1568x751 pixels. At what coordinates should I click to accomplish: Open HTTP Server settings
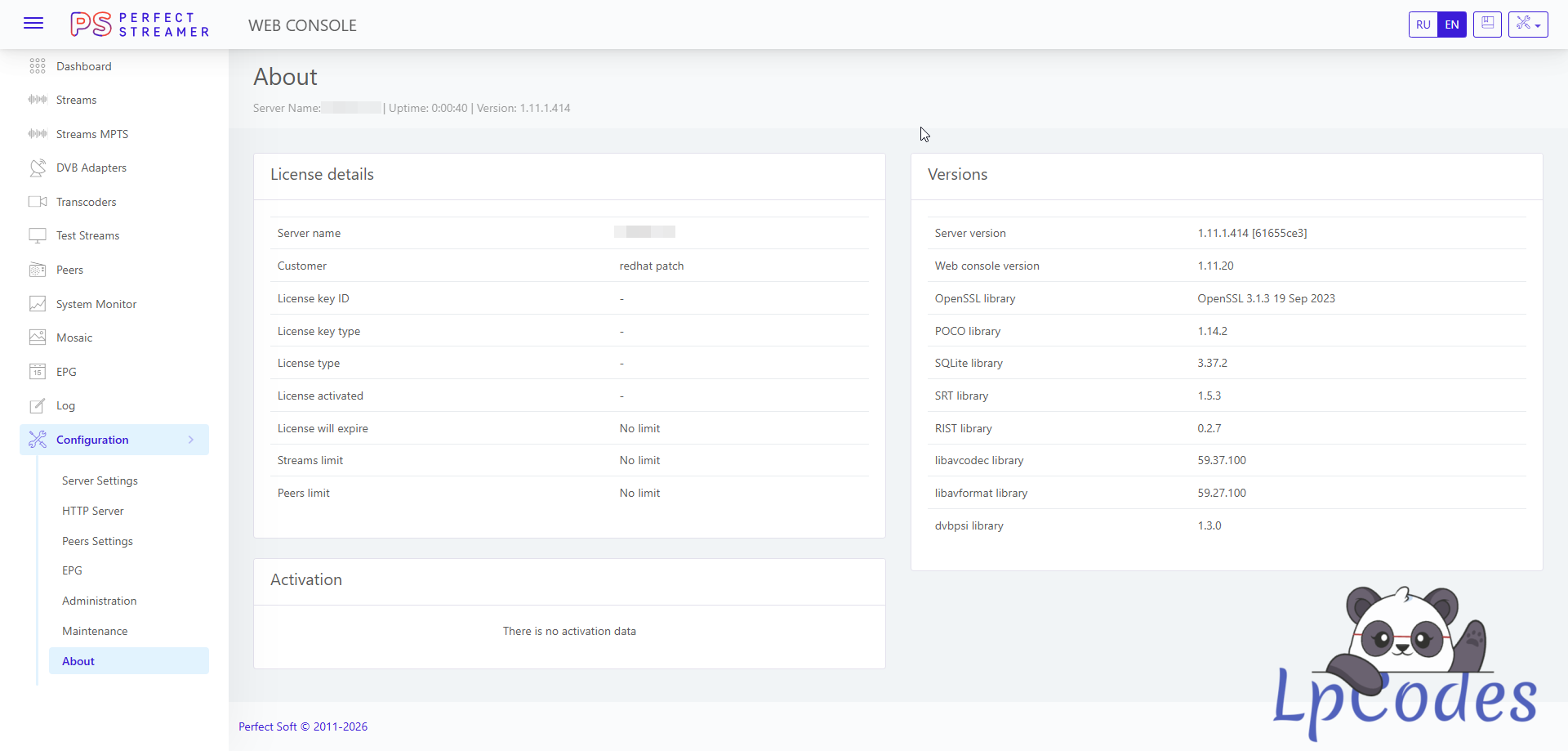(x=93, y=511)
